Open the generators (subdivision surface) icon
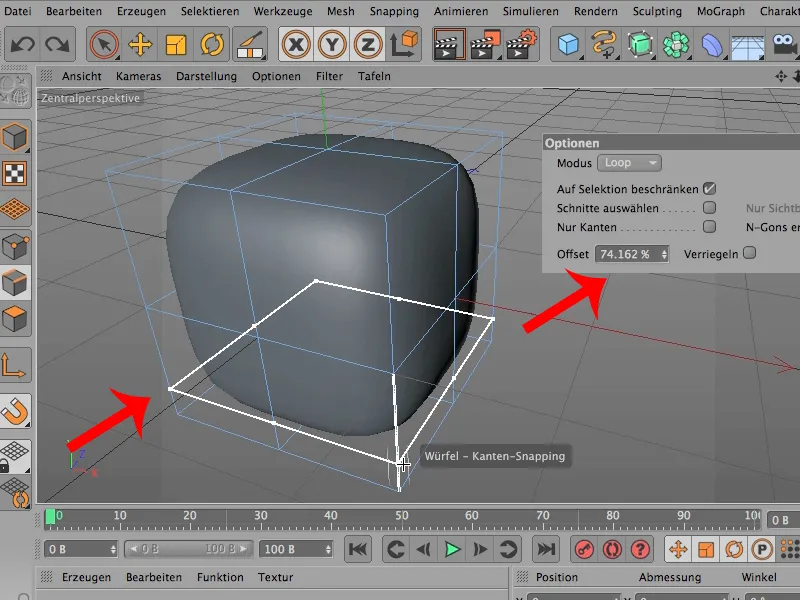The image size is (800, 600). pyautogui.click(x=640, y=44)
